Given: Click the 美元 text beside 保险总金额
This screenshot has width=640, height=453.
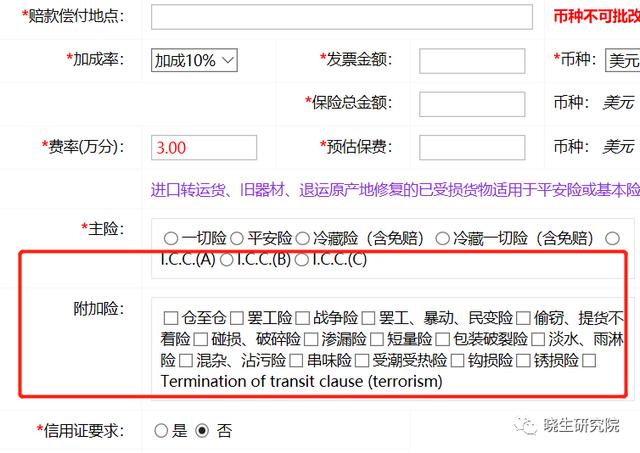Looking at the screenshot, I should [618, 102].
